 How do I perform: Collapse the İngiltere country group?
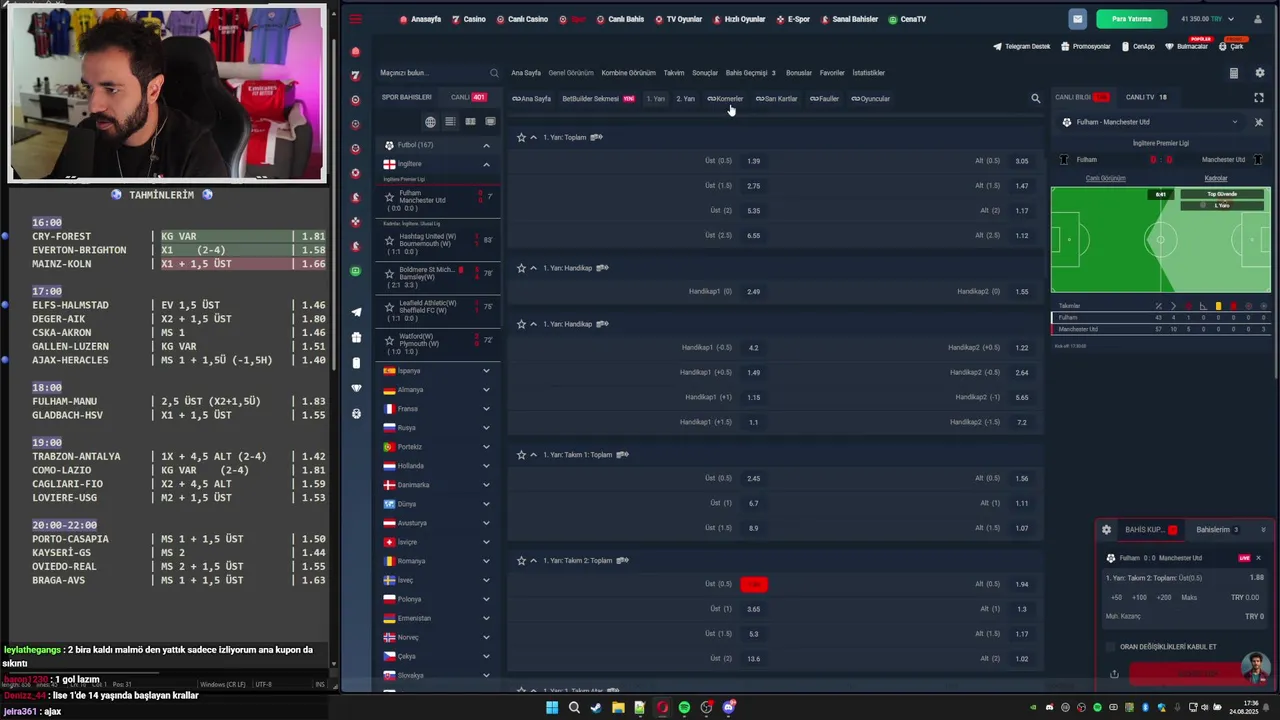point(486,164)
